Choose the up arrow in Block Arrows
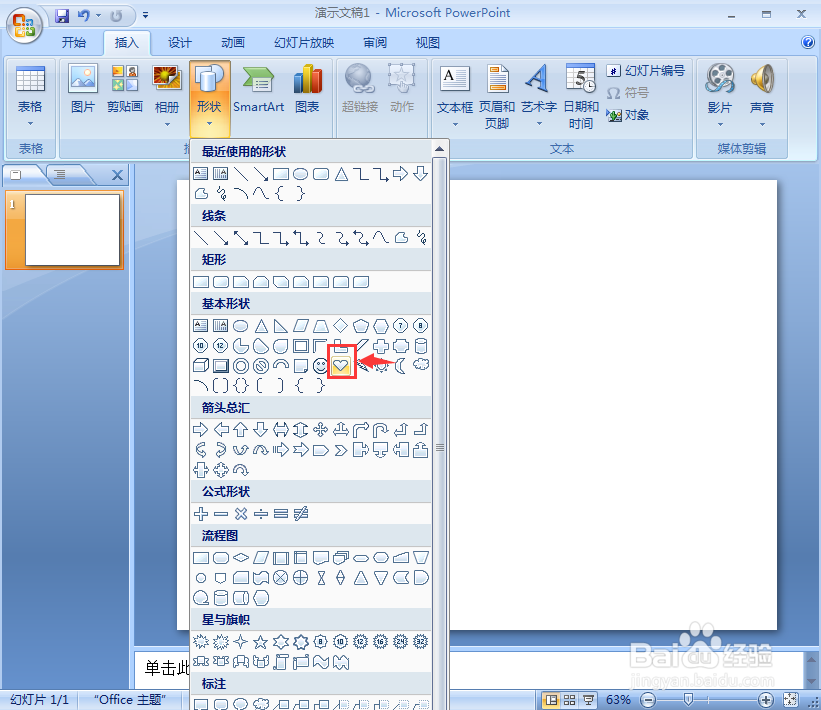The image size is (821, 710). (241, 430)
